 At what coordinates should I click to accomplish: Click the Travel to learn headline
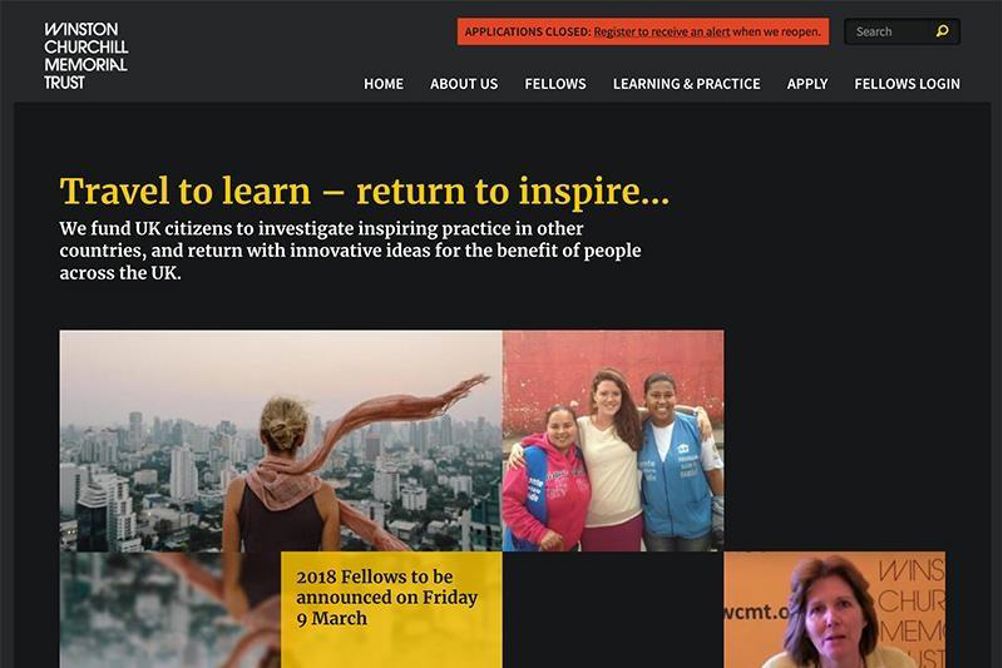point(365,191)
